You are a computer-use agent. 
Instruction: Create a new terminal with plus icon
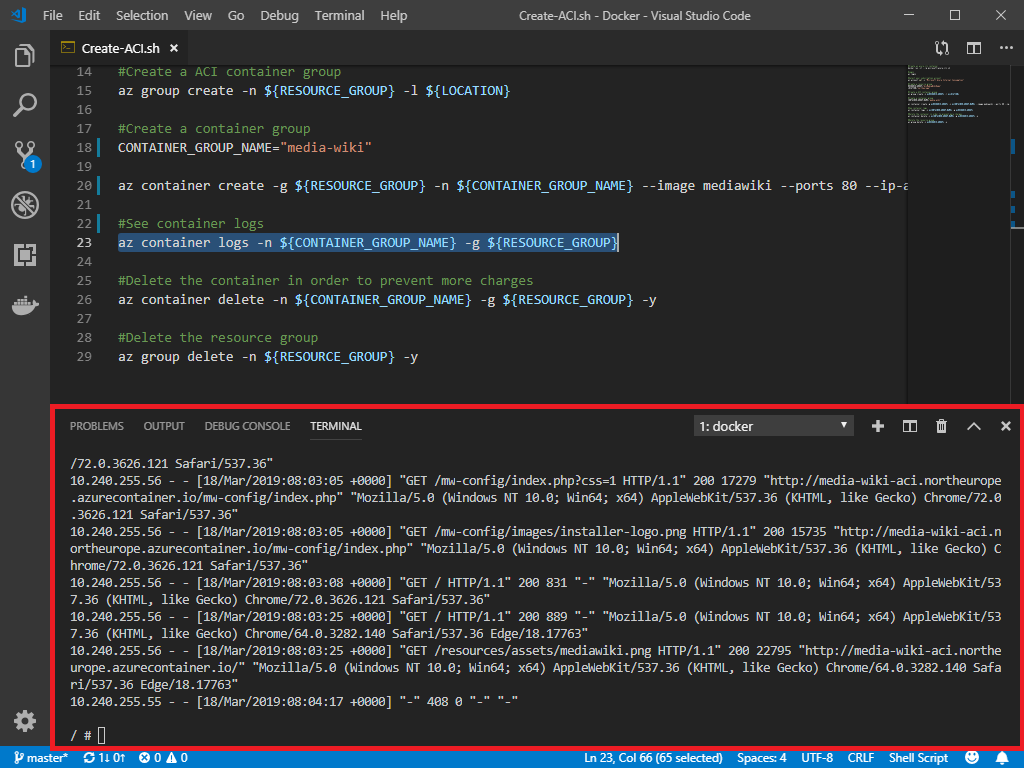[878, 426]
